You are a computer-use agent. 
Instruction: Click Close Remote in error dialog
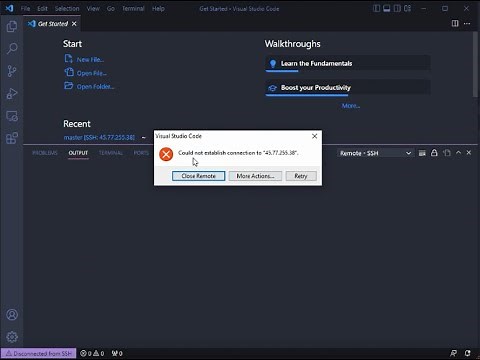click(198, 176)
